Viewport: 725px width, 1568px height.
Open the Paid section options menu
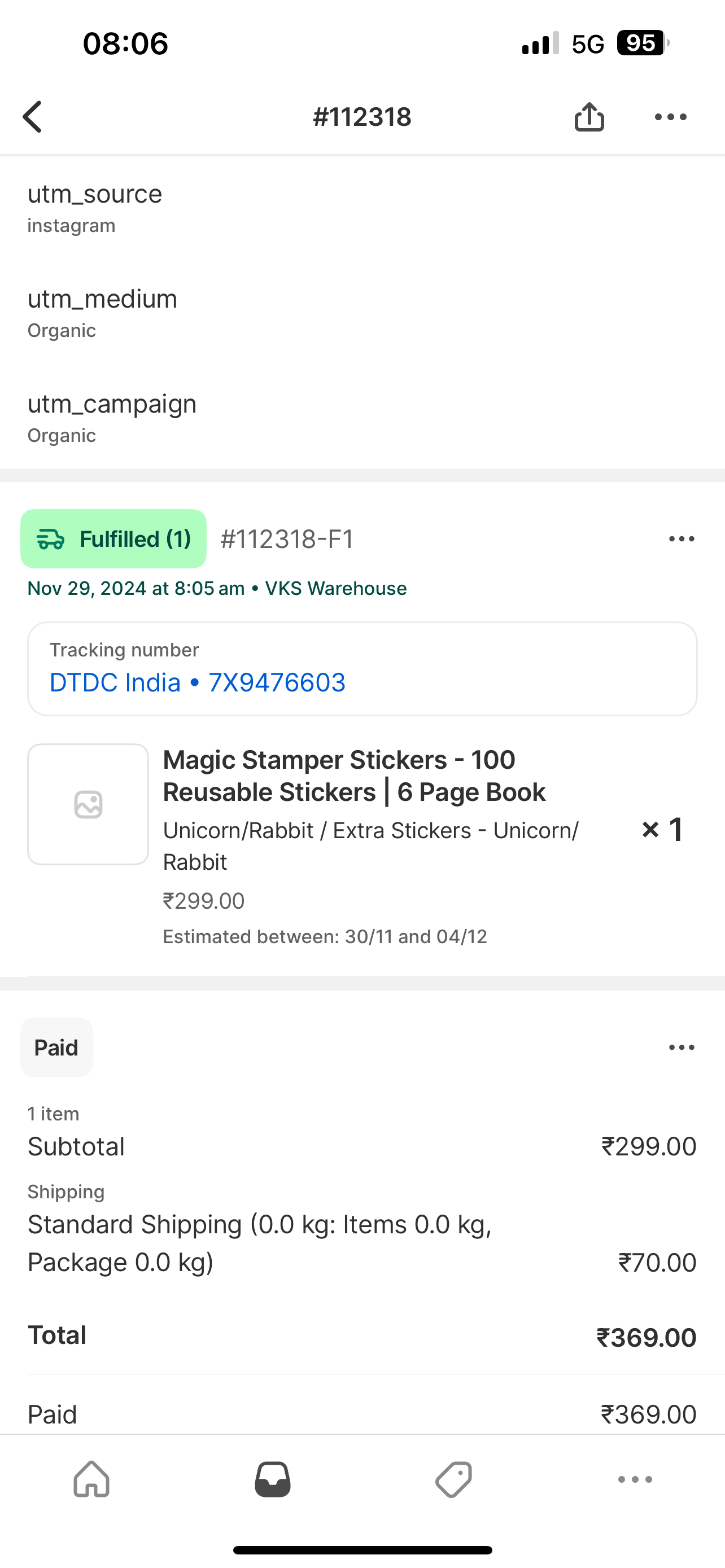(x=681, y=1048)
